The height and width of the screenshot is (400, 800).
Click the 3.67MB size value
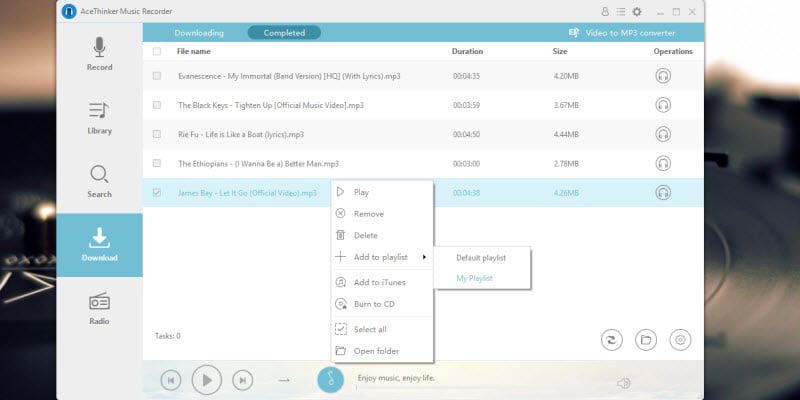coord(566,105)
